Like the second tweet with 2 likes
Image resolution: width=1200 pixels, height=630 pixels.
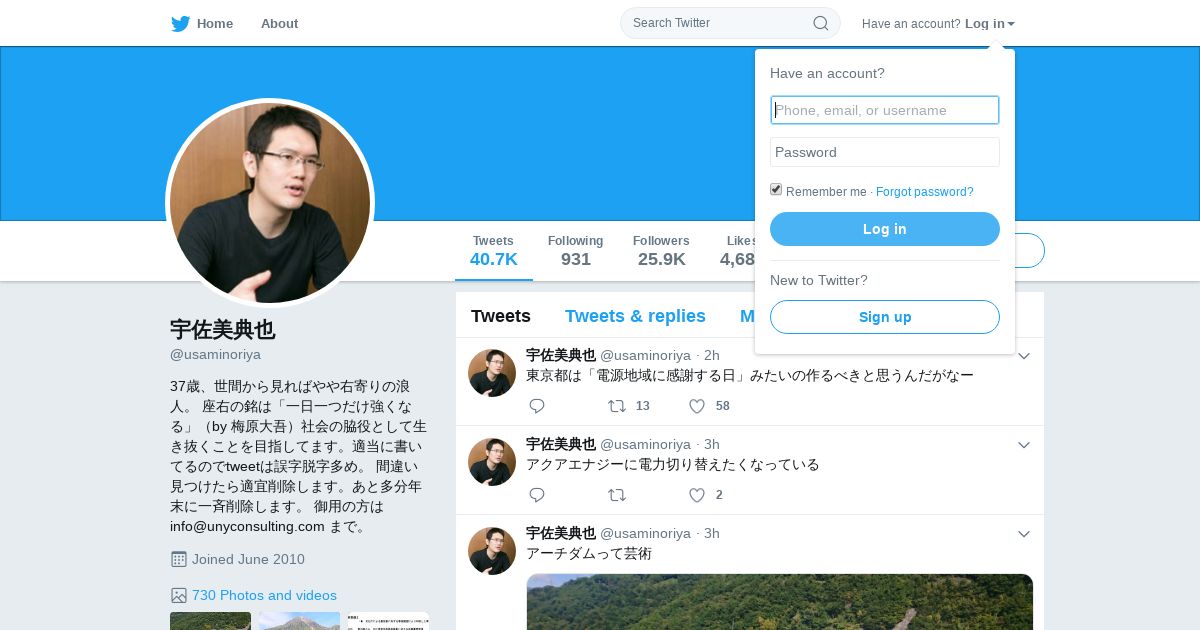697,495
